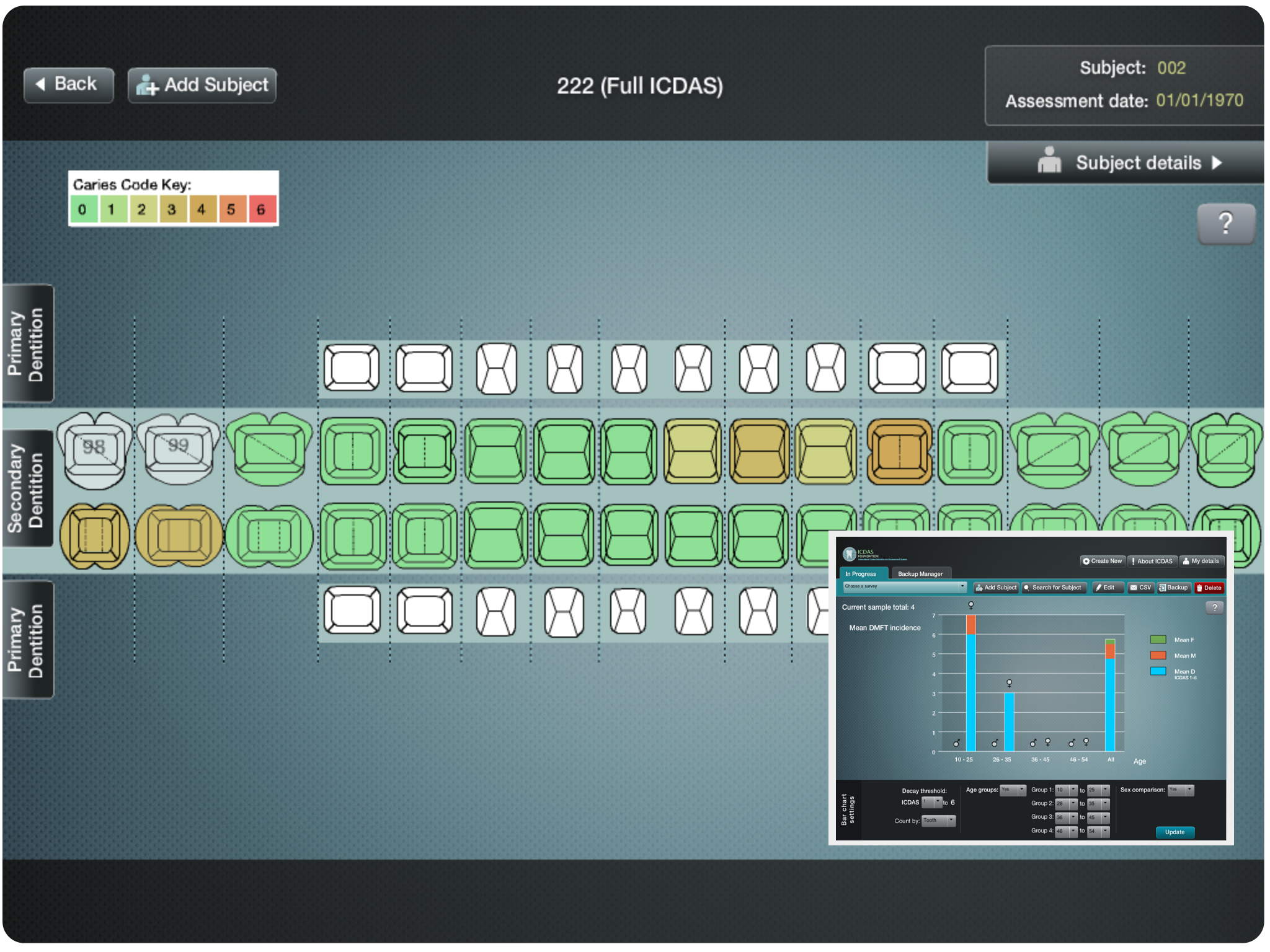Click the Subject number 002
1270x952 pixels.
1171,68
